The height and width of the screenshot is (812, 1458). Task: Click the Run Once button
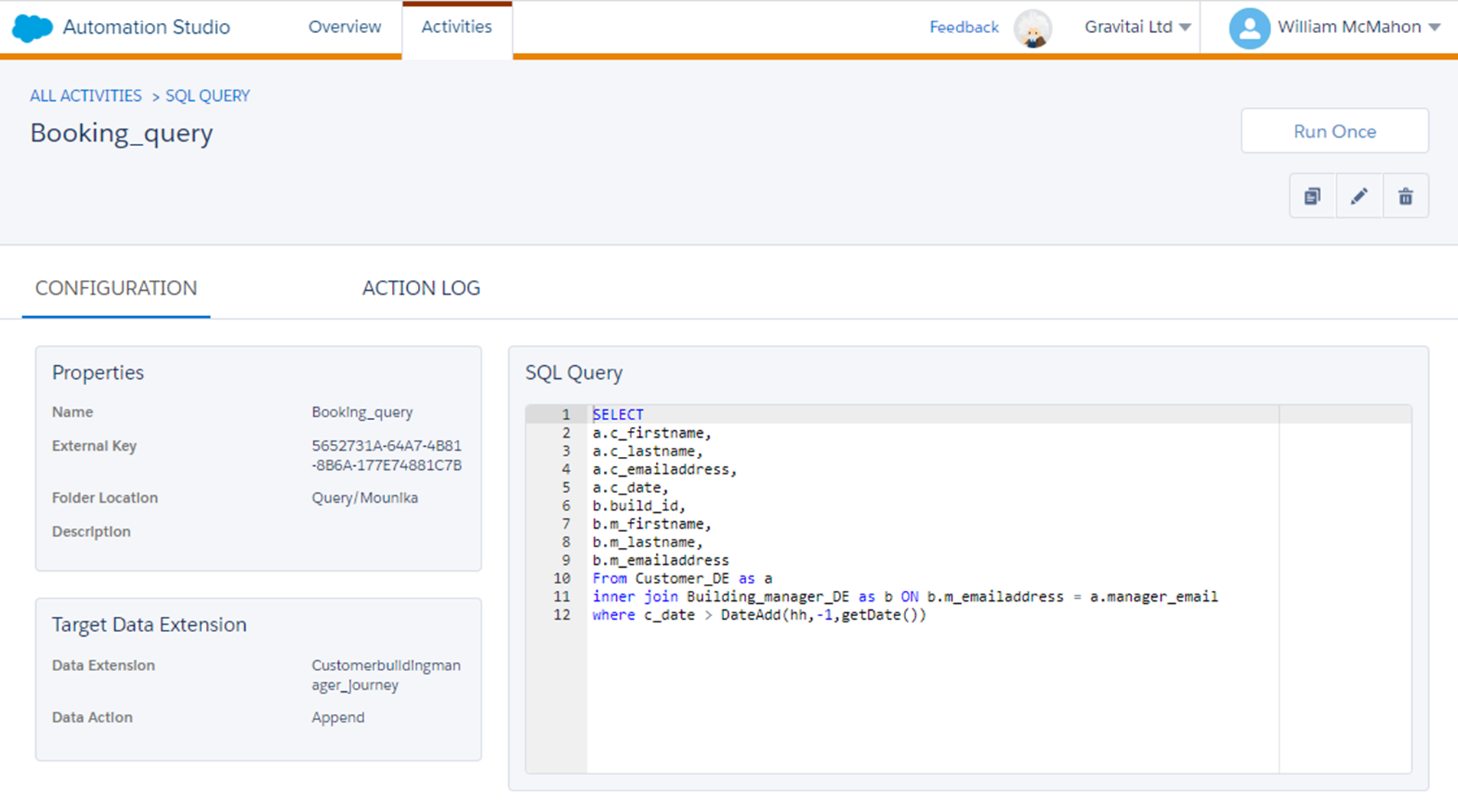tap(1334, 131)
